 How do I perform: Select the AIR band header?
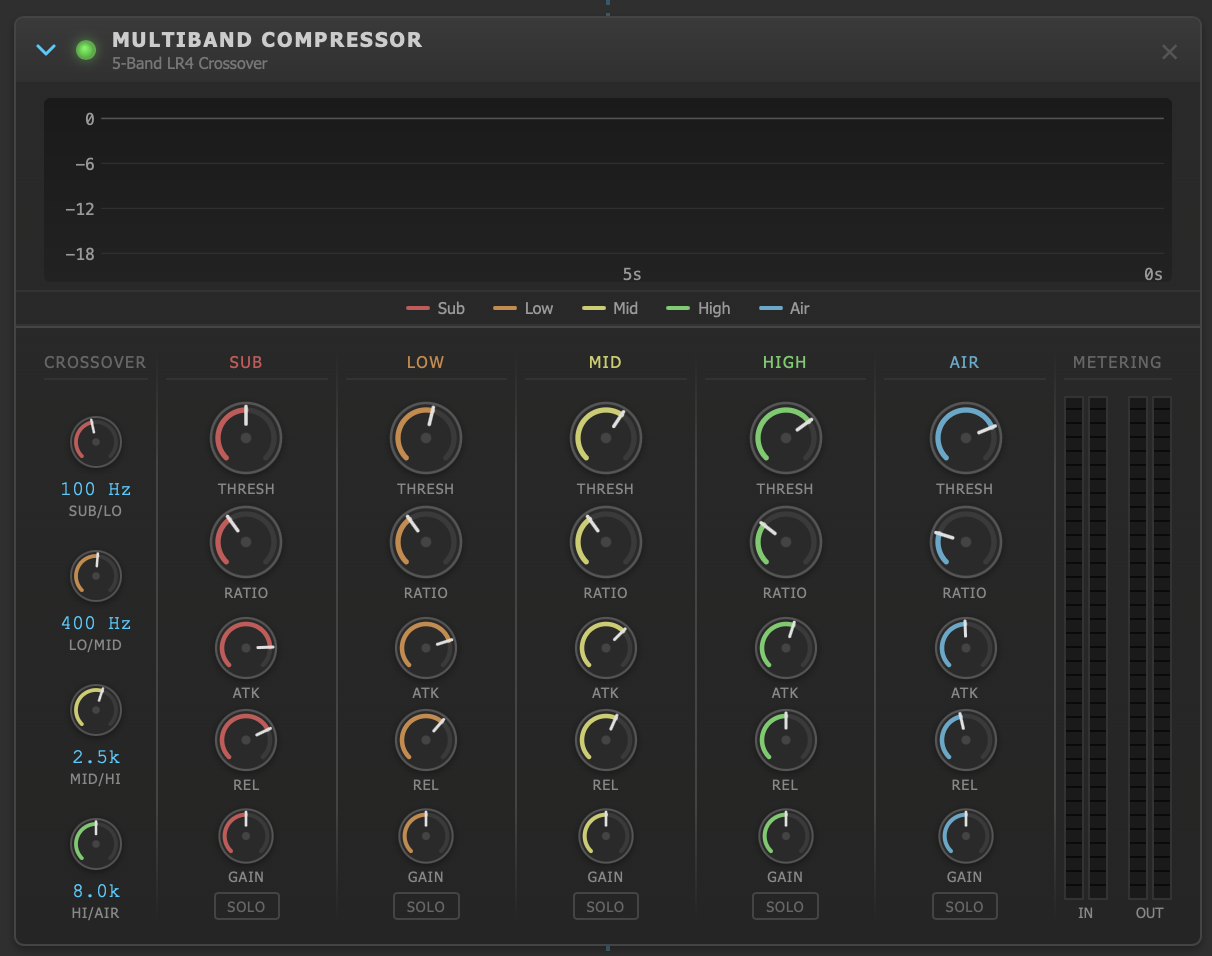tap(964, 362)
